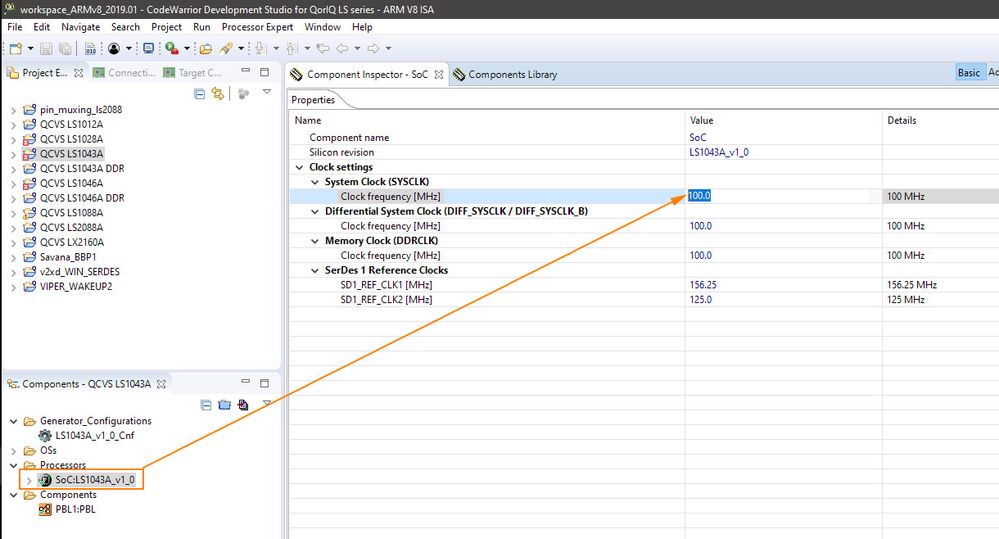This screenshot has height=539, width=999.
Task: Click the Back navigation arrow icon
Action: coord(342,48)
